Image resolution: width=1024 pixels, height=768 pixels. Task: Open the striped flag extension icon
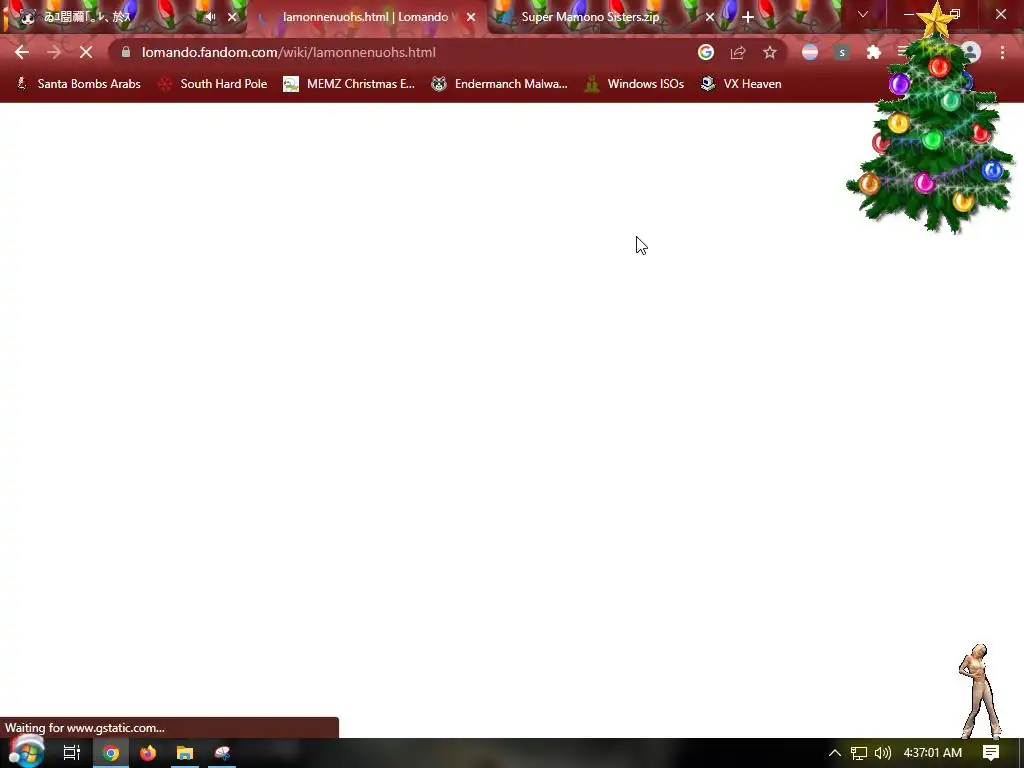tap(810, 52)
